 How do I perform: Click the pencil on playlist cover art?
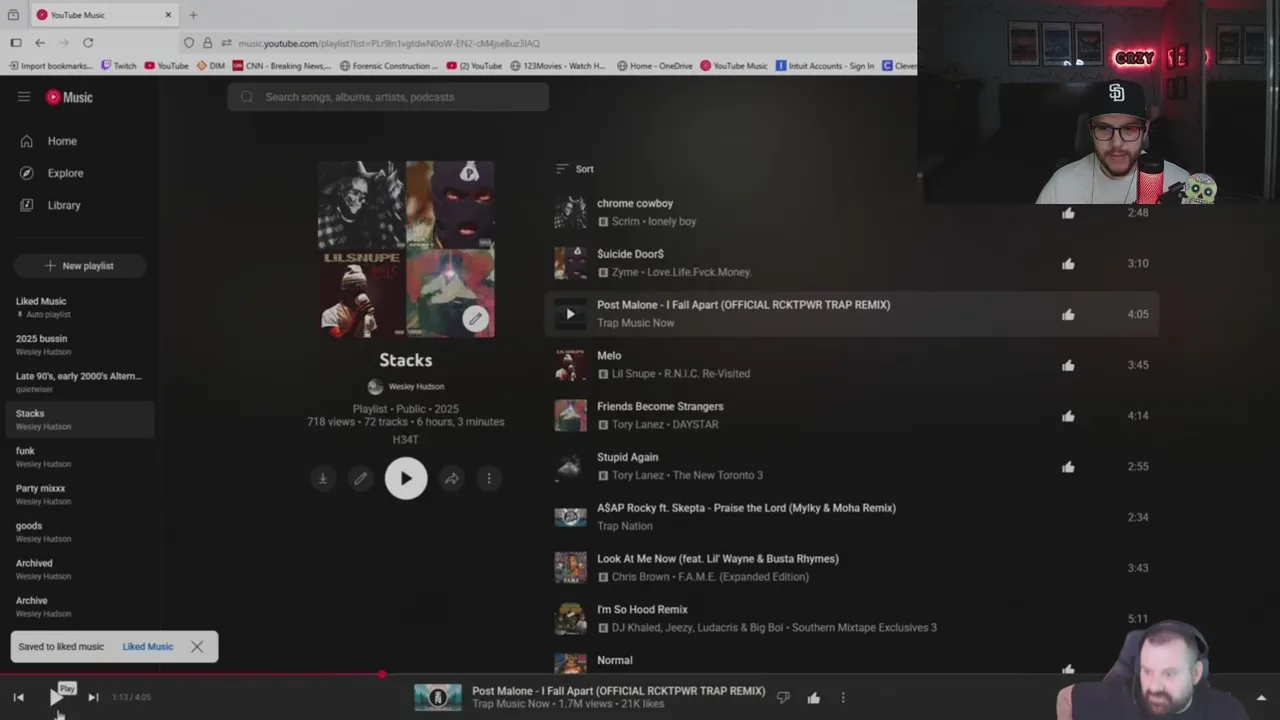click(476, 319)
